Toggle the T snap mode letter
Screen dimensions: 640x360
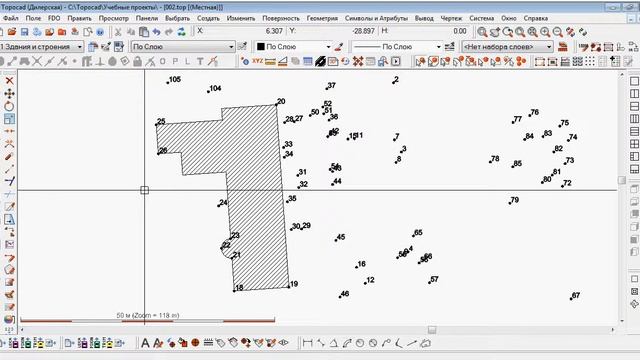pyautogui.click(x=200, y=62)
